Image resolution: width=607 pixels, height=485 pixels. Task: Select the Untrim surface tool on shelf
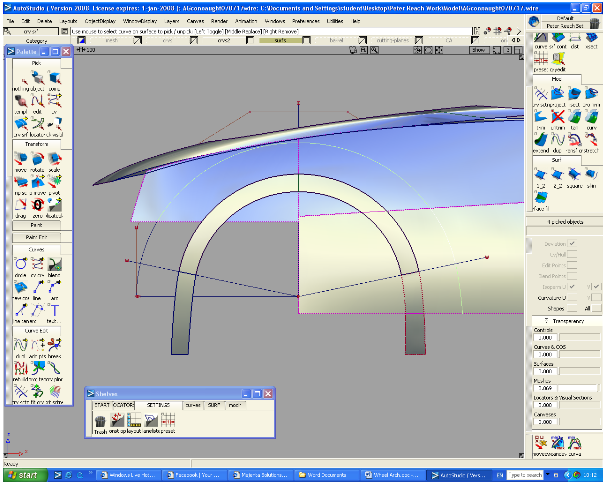tap(557, 119)
